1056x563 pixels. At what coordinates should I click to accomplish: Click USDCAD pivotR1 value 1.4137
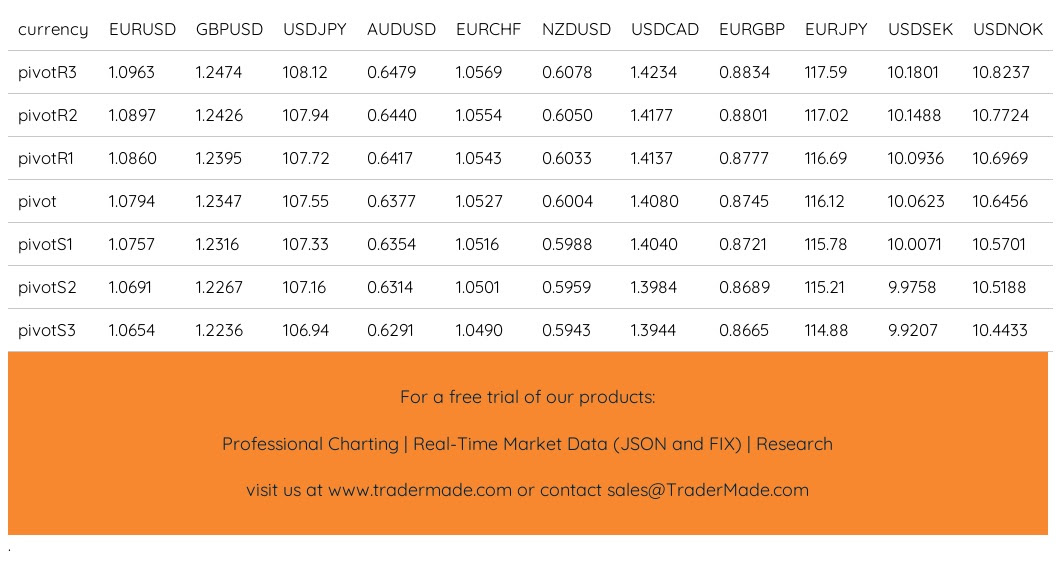[x=652, y=158]
